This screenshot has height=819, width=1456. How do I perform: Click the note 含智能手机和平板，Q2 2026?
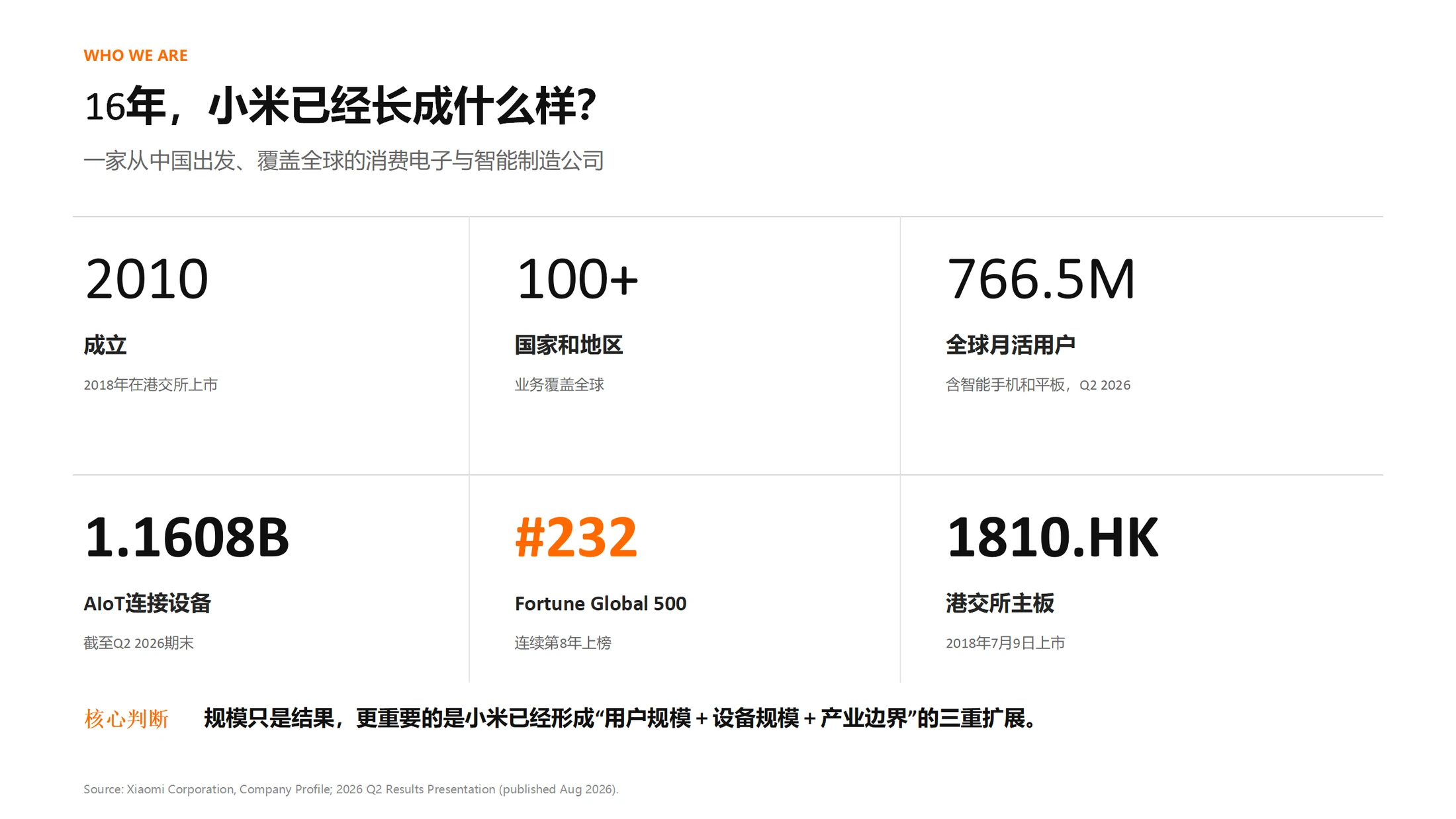pyautogui.click(x=1038, y=384)
